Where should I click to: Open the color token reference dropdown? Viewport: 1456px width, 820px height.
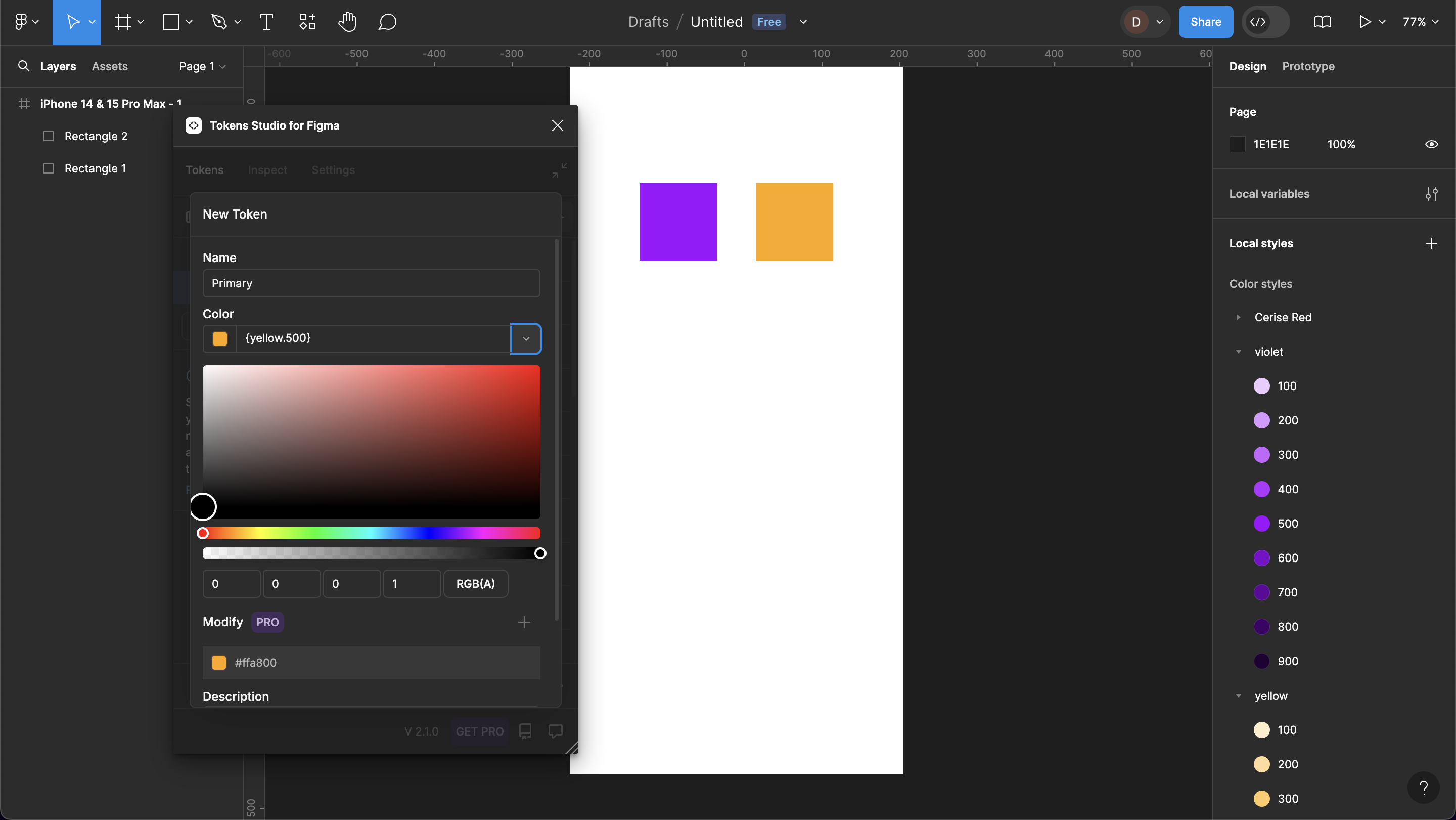tap(526, 339)
